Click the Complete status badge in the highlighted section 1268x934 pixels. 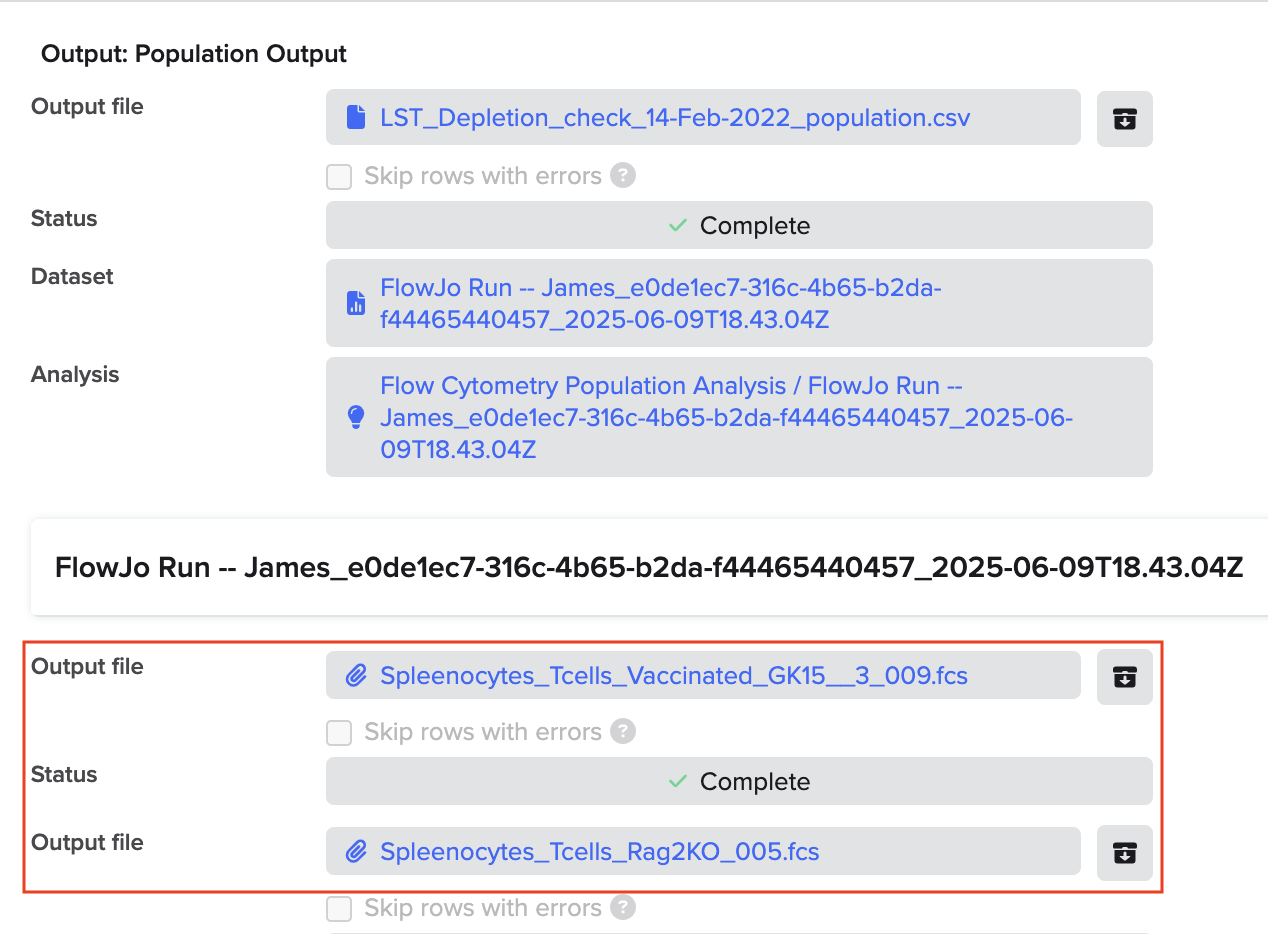click(738, 781)
